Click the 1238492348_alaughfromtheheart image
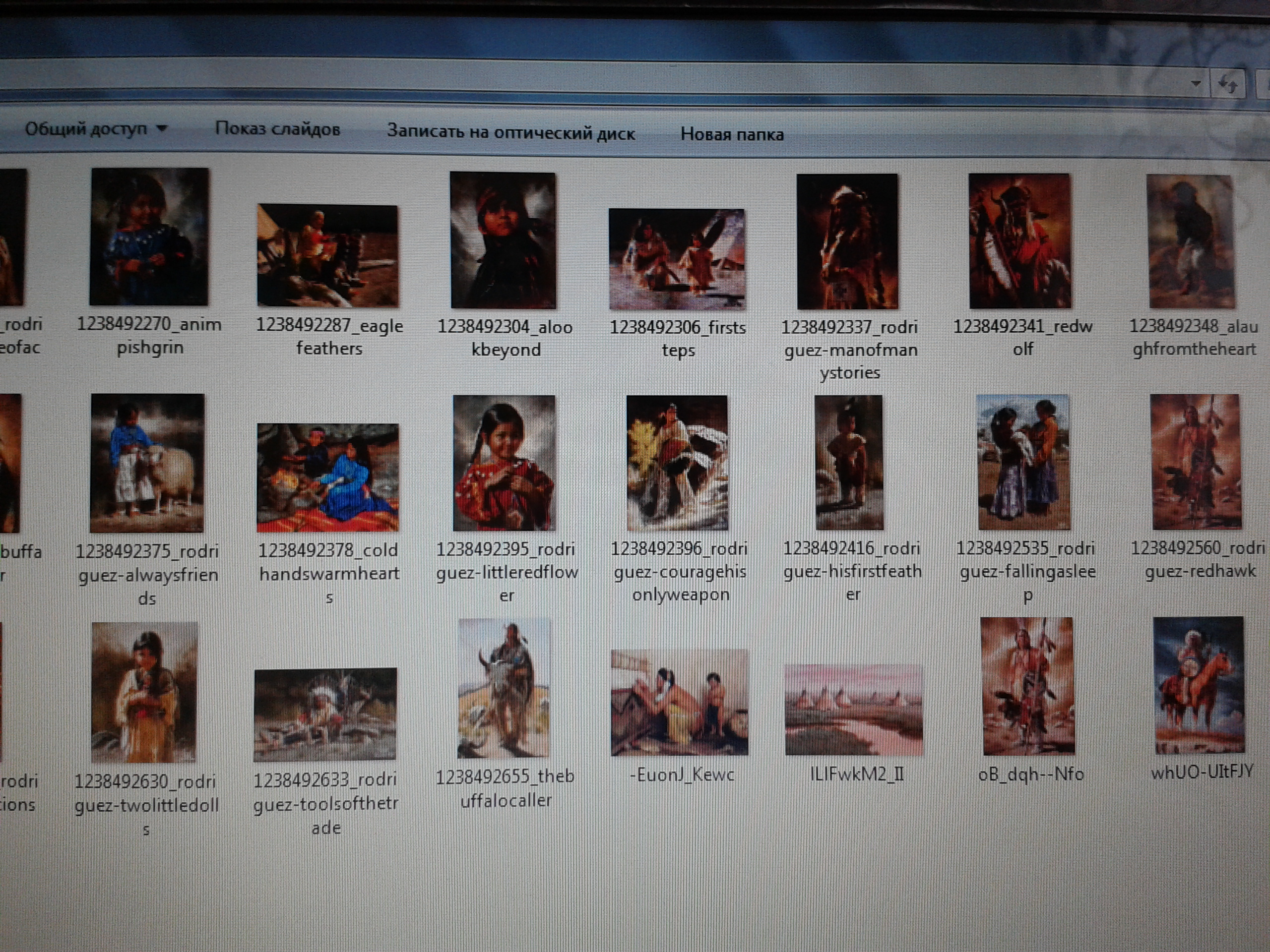The height and width of the screenshot is (952, 1270). (x=1191, y=241)
